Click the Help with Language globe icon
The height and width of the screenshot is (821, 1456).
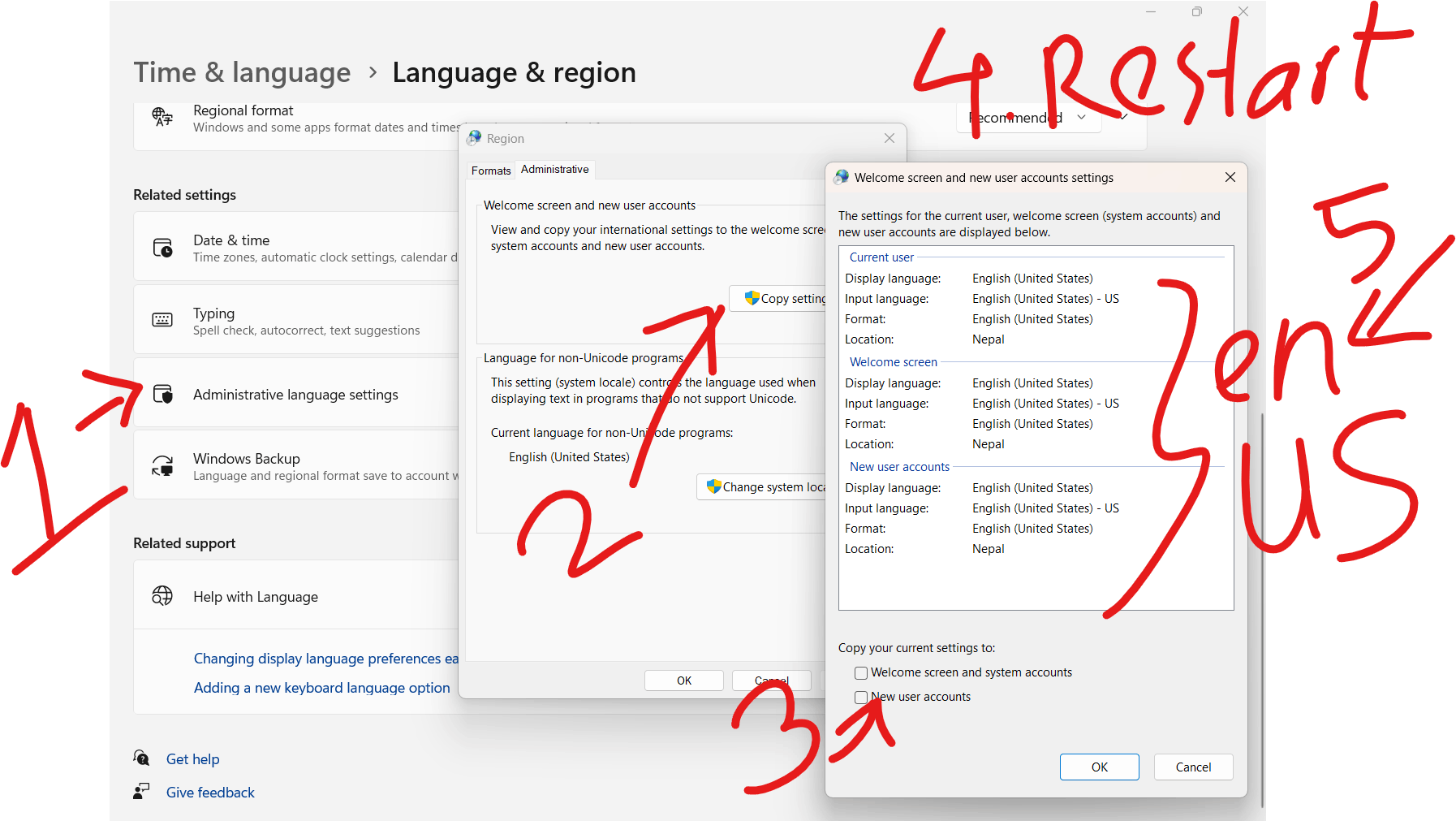click(x=162, y=595)
